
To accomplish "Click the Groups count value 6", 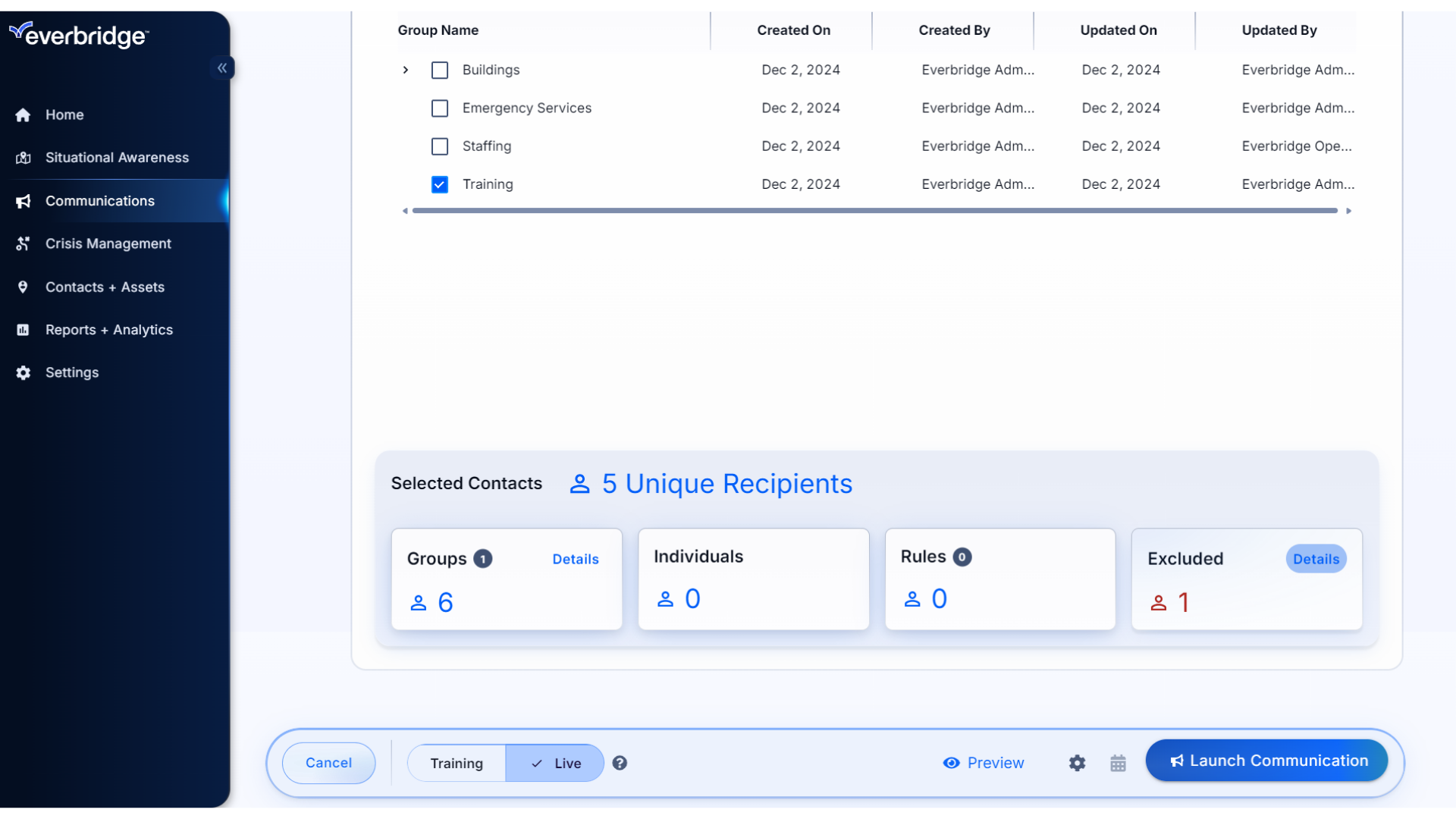I will tap(445, 603).
